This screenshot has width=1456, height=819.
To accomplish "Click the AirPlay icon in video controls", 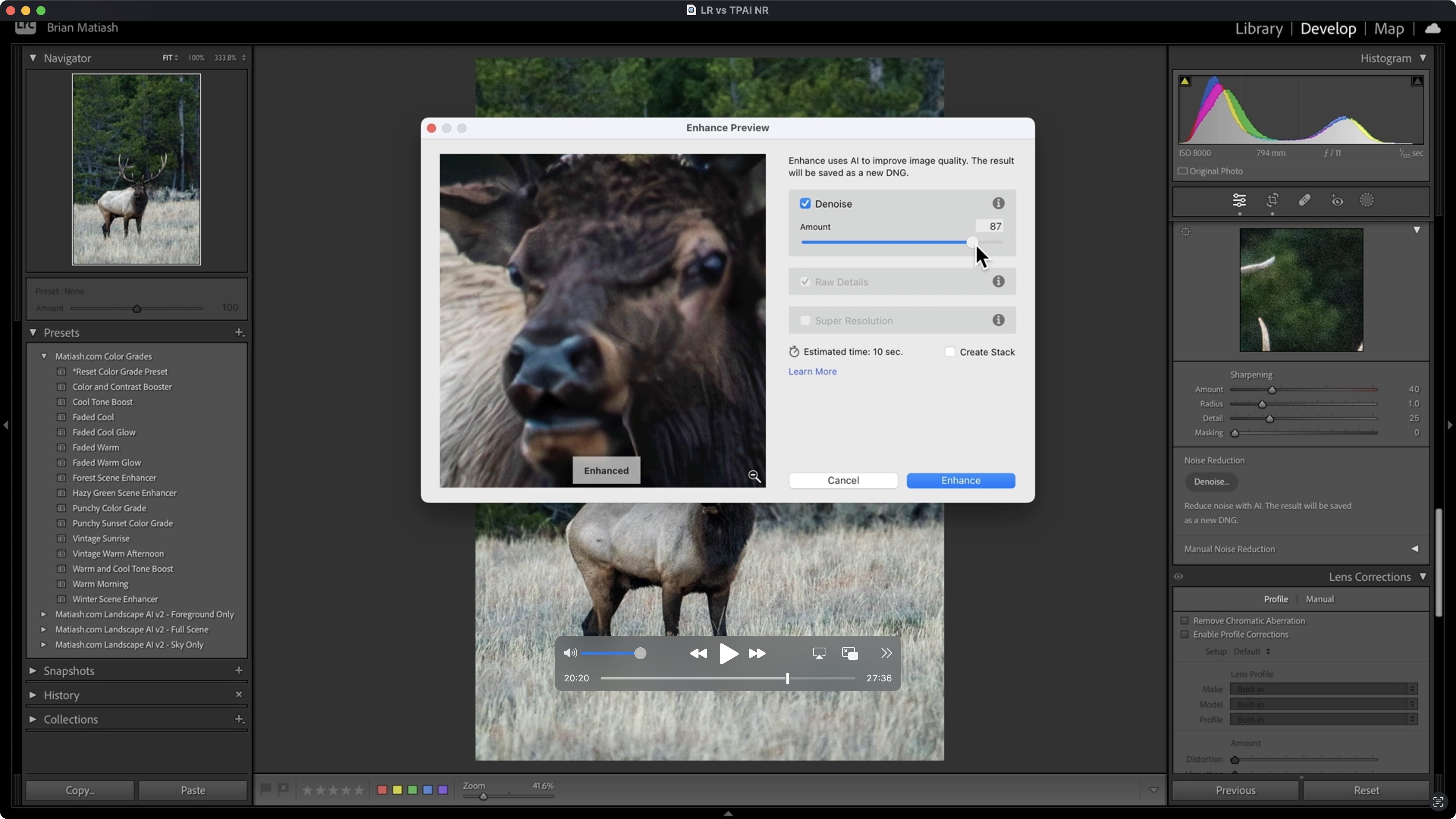I will pos(819,653).
